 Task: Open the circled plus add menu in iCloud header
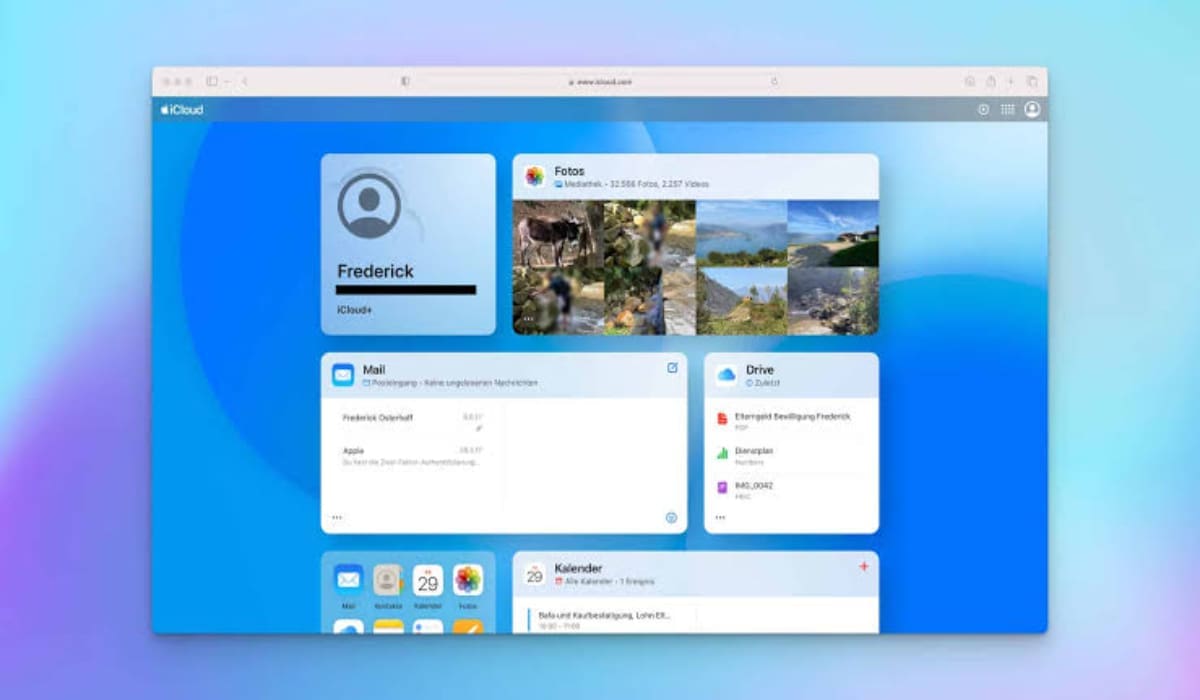(983, 110)
